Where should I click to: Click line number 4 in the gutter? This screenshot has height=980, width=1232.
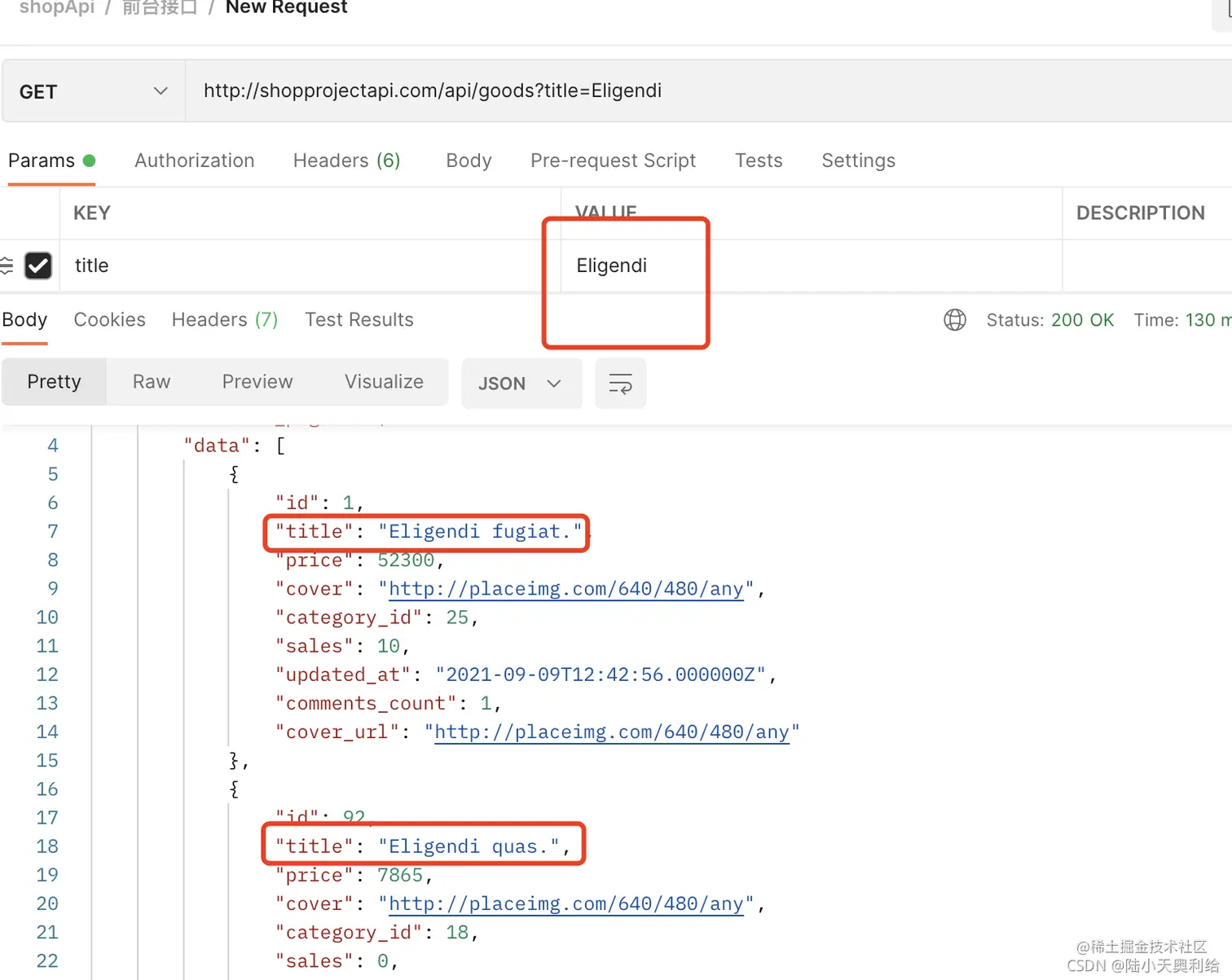[x=53, y=446]
